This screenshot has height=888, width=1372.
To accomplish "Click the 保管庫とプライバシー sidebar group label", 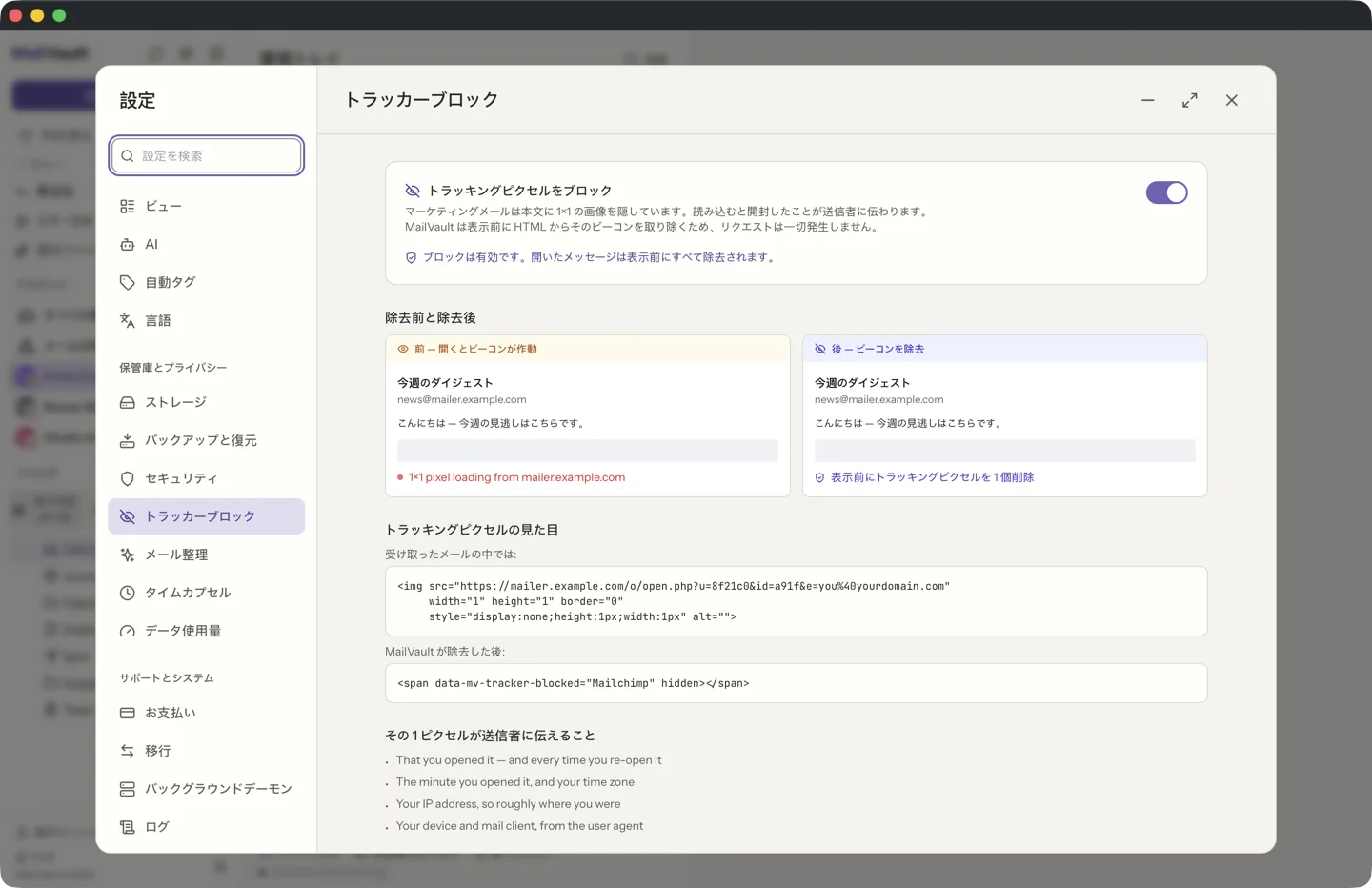I will (x=172, y=368).
